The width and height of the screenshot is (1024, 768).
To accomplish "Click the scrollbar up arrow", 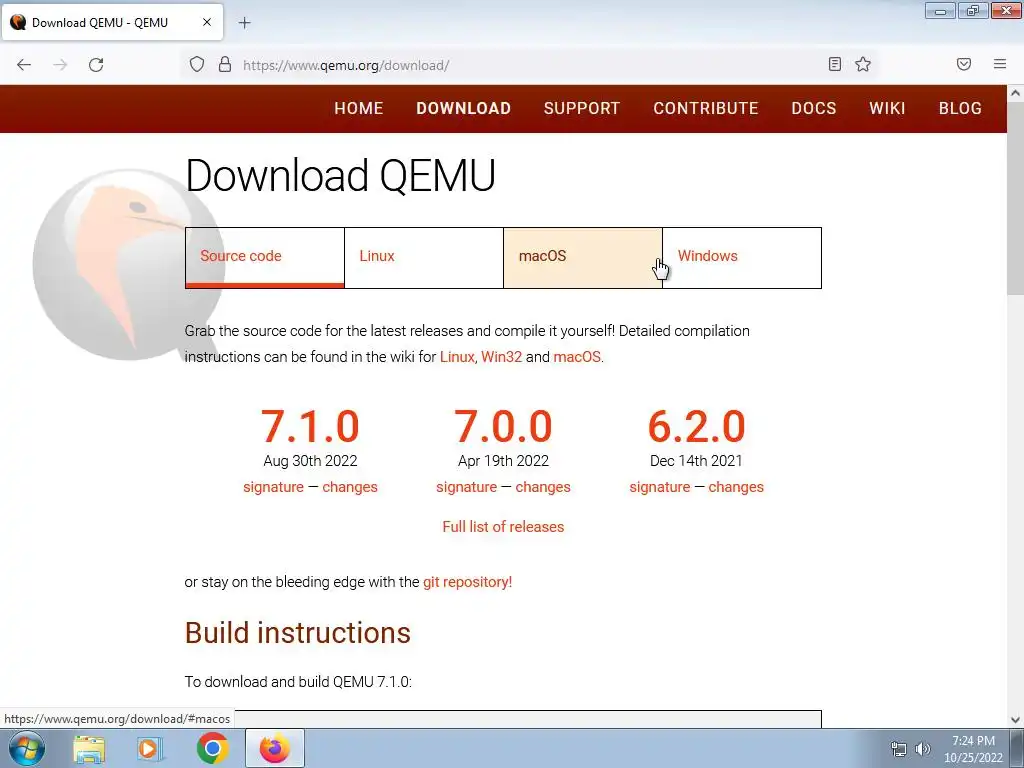I will (1016, 93).
